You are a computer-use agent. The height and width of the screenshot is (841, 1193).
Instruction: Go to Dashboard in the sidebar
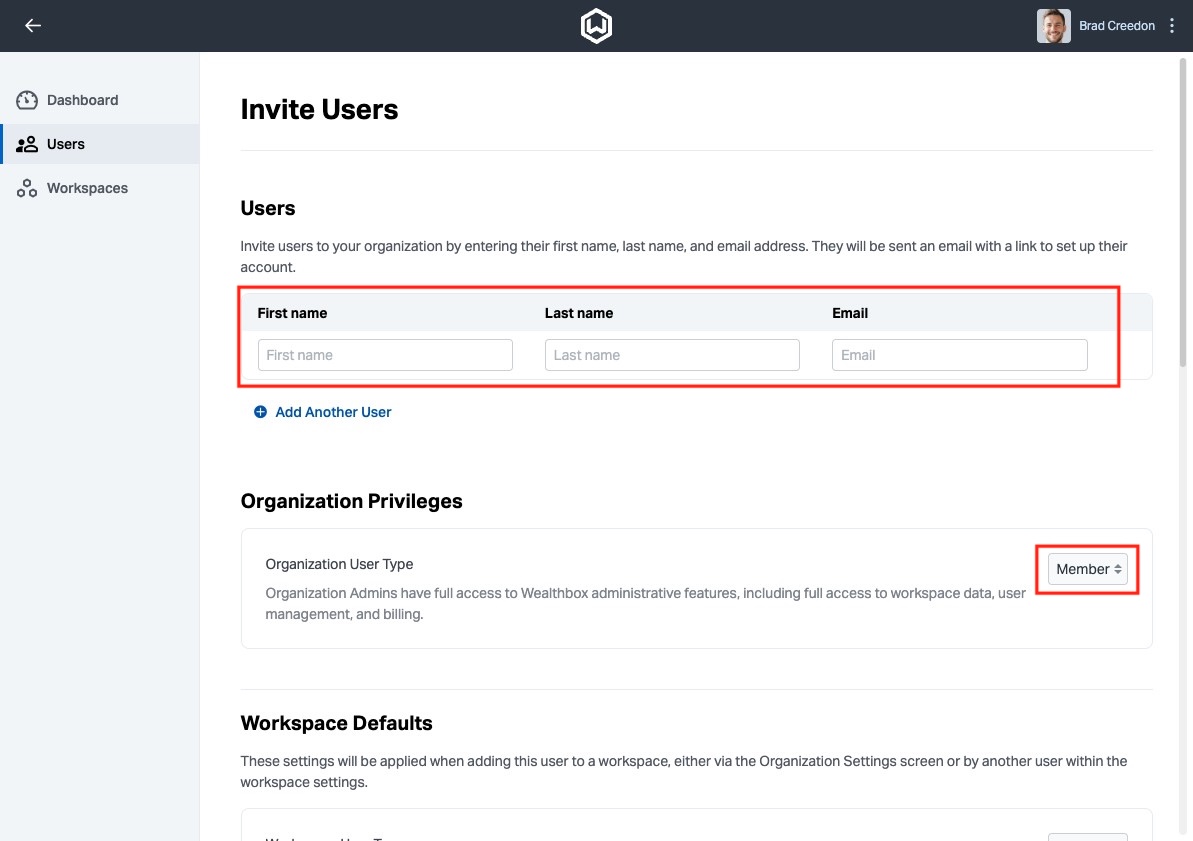82,100
